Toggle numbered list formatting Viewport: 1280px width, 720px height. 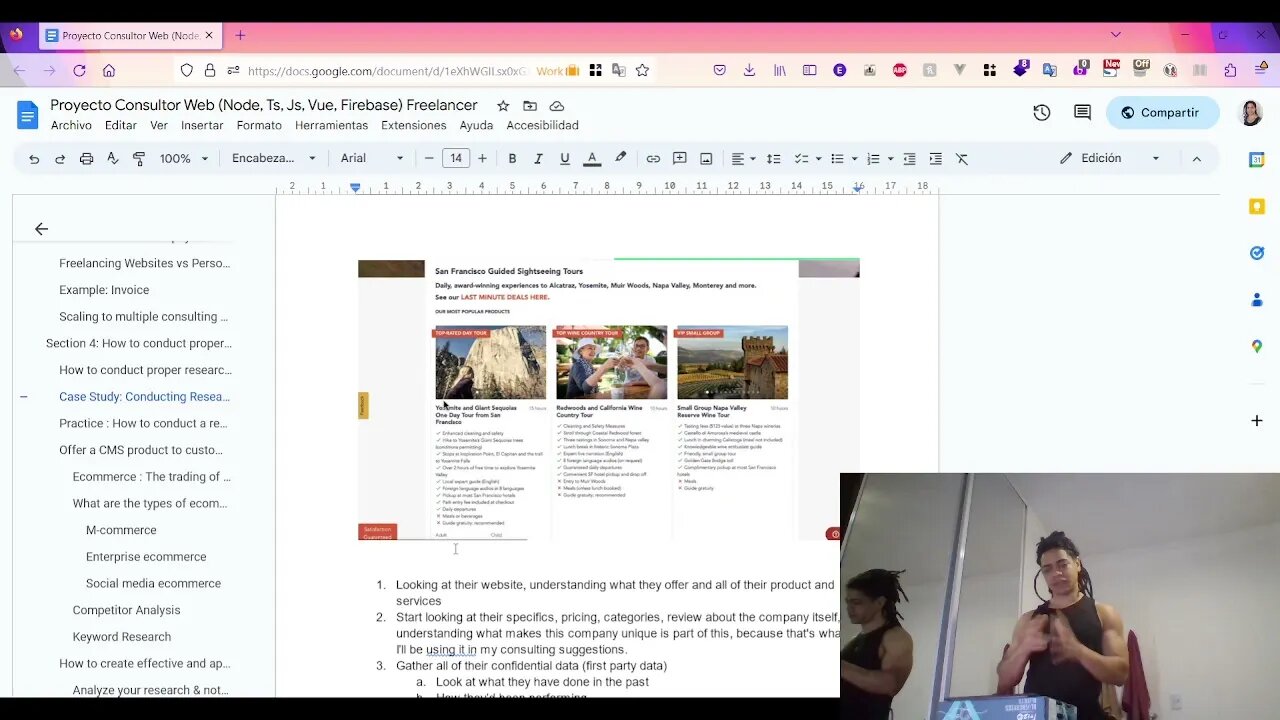click(x=873, y=159)
